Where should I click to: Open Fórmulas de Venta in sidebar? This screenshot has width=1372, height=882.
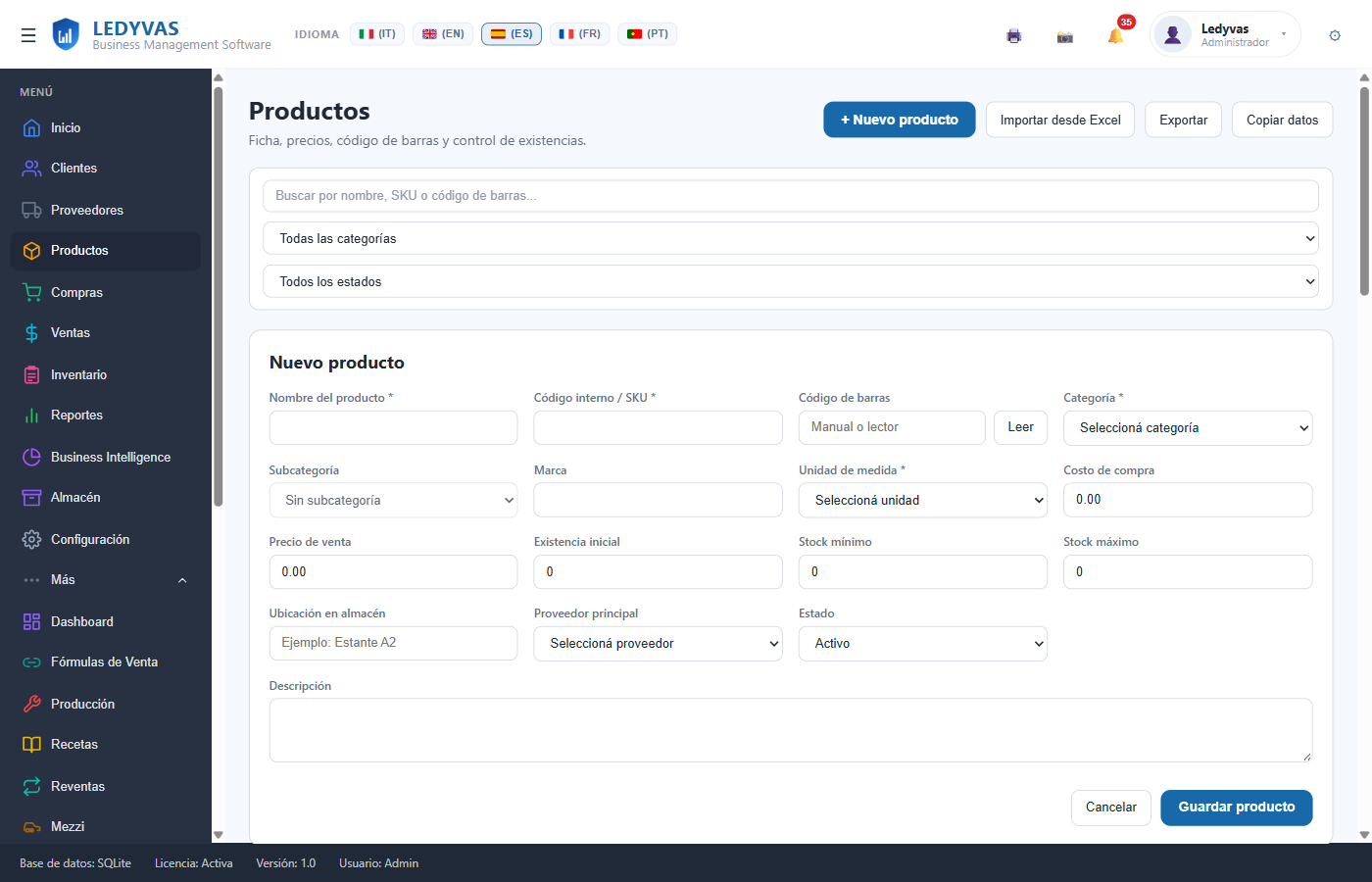tap(106, 662)
